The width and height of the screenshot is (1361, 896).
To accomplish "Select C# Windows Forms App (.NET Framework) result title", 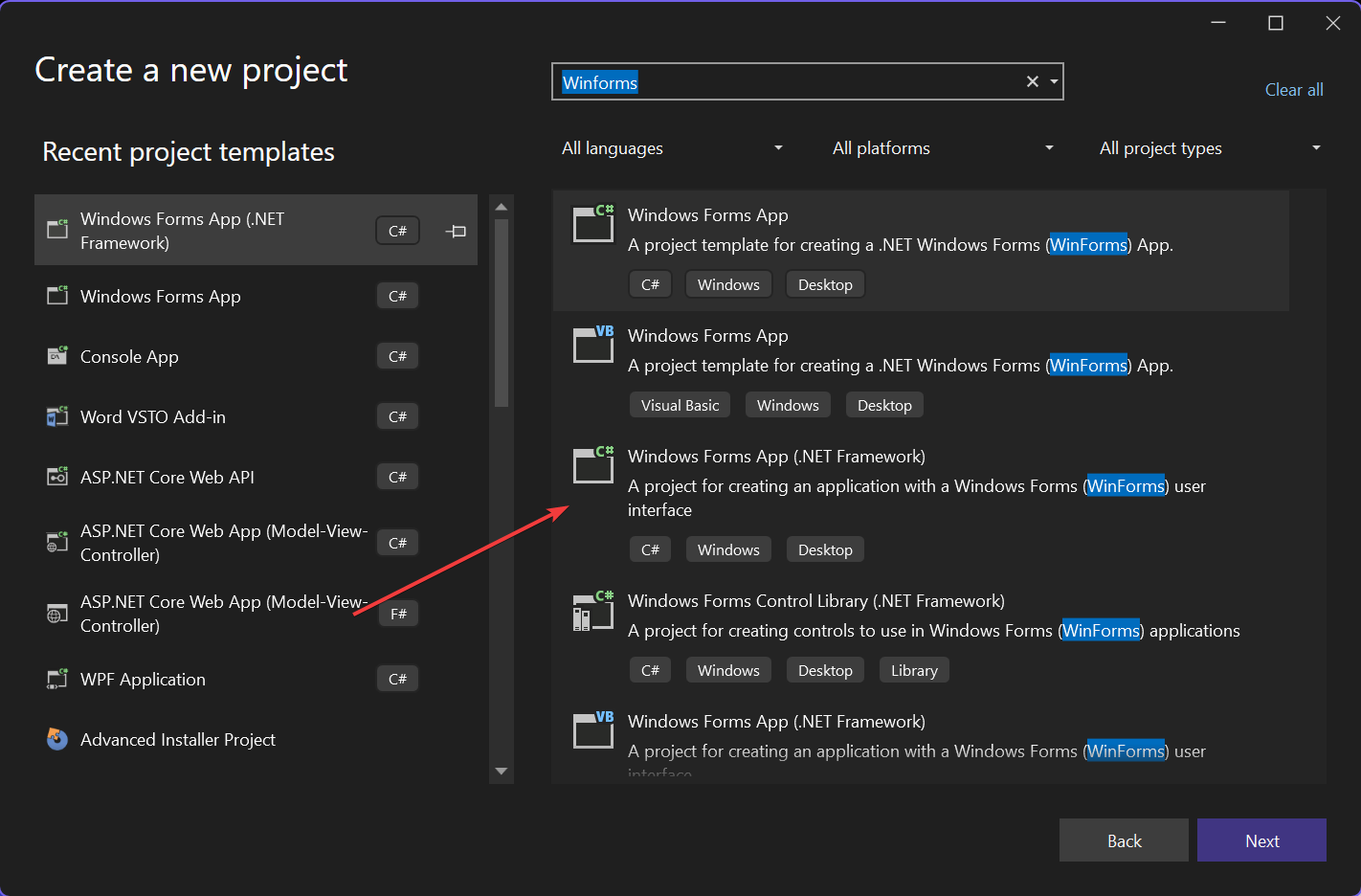I will click(776, 456).
